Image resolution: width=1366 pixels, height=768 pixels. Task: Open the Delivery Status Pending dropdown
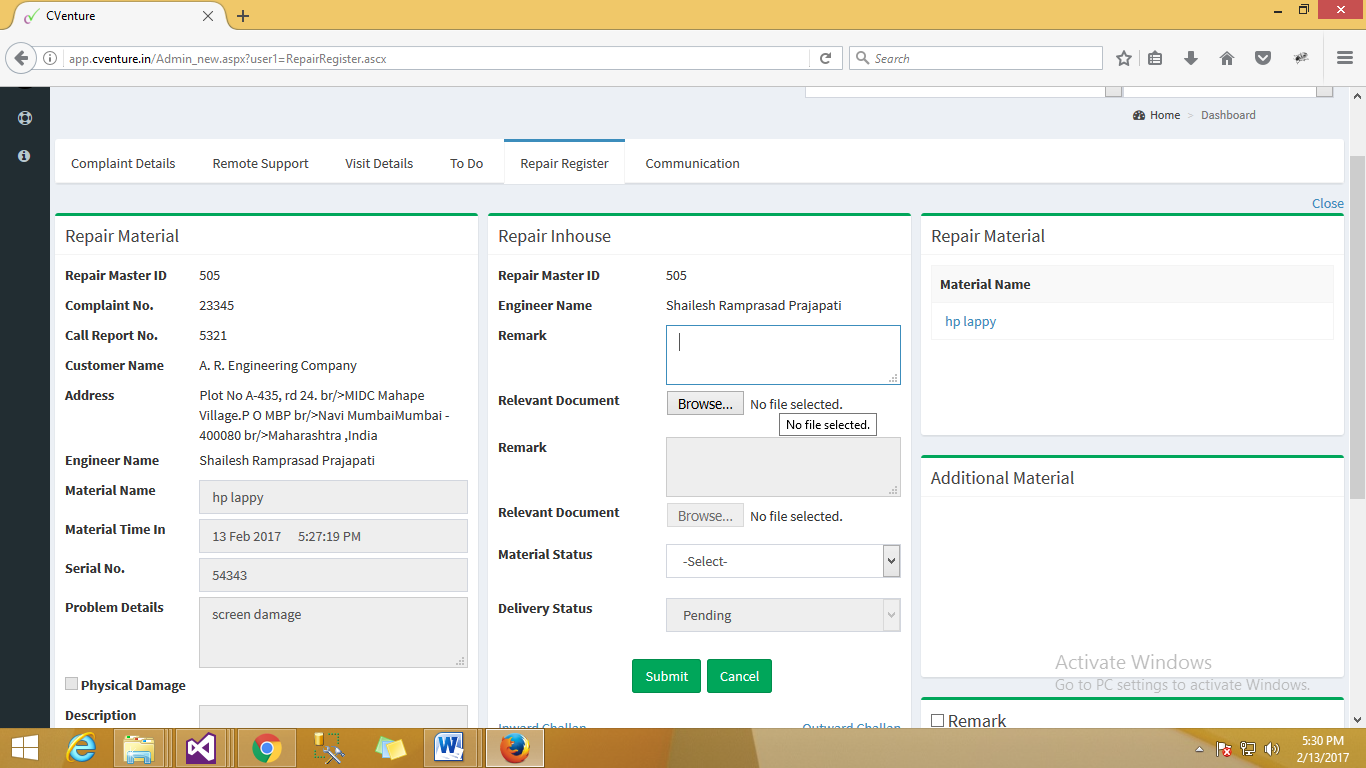click(783, 615)
